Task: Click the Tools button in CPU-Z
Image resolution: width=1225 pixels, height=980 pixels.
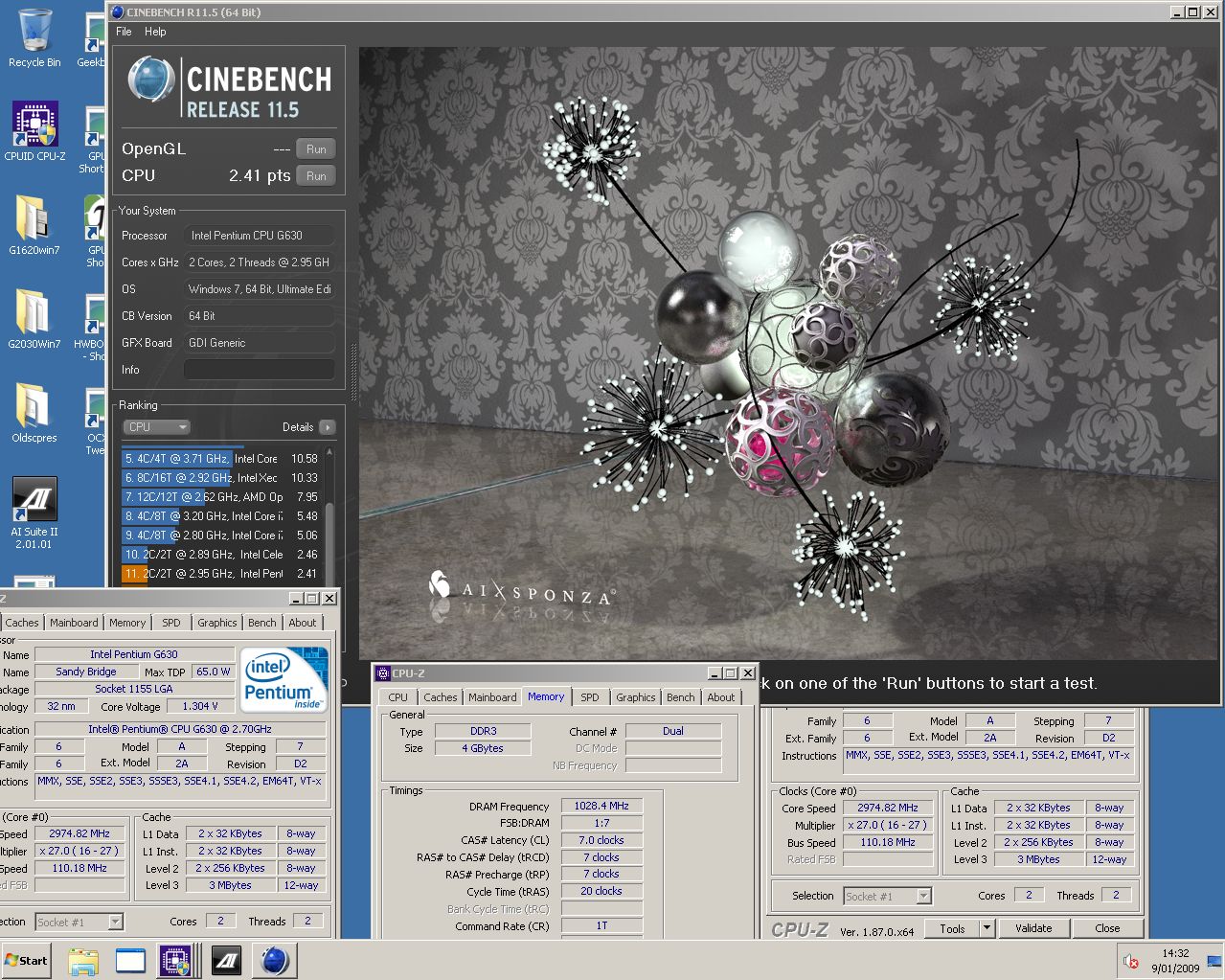Action: click(953, 928)
